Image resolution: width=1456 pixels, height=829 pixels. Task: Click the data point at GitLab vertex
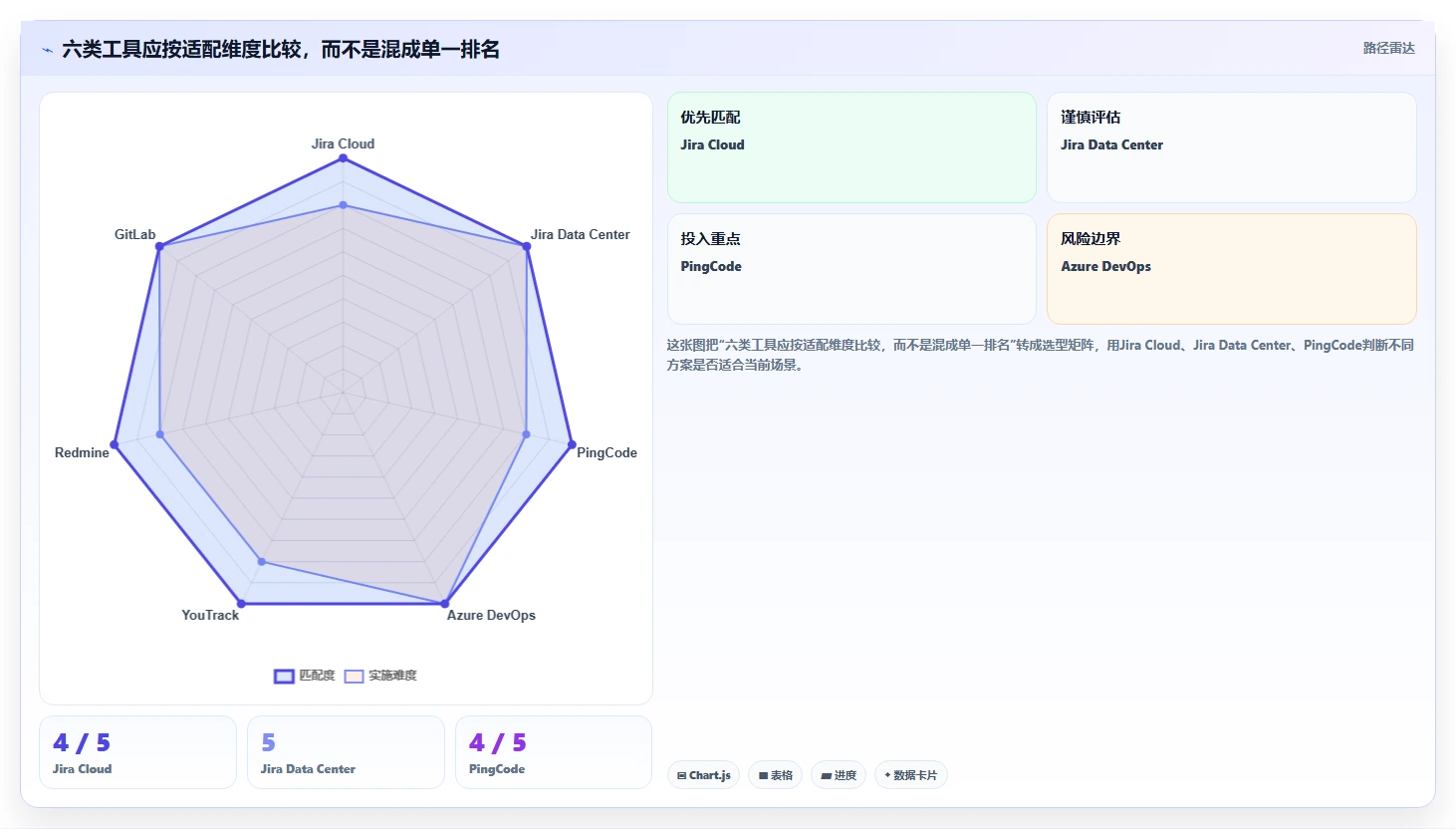click(x=159, y=246)
